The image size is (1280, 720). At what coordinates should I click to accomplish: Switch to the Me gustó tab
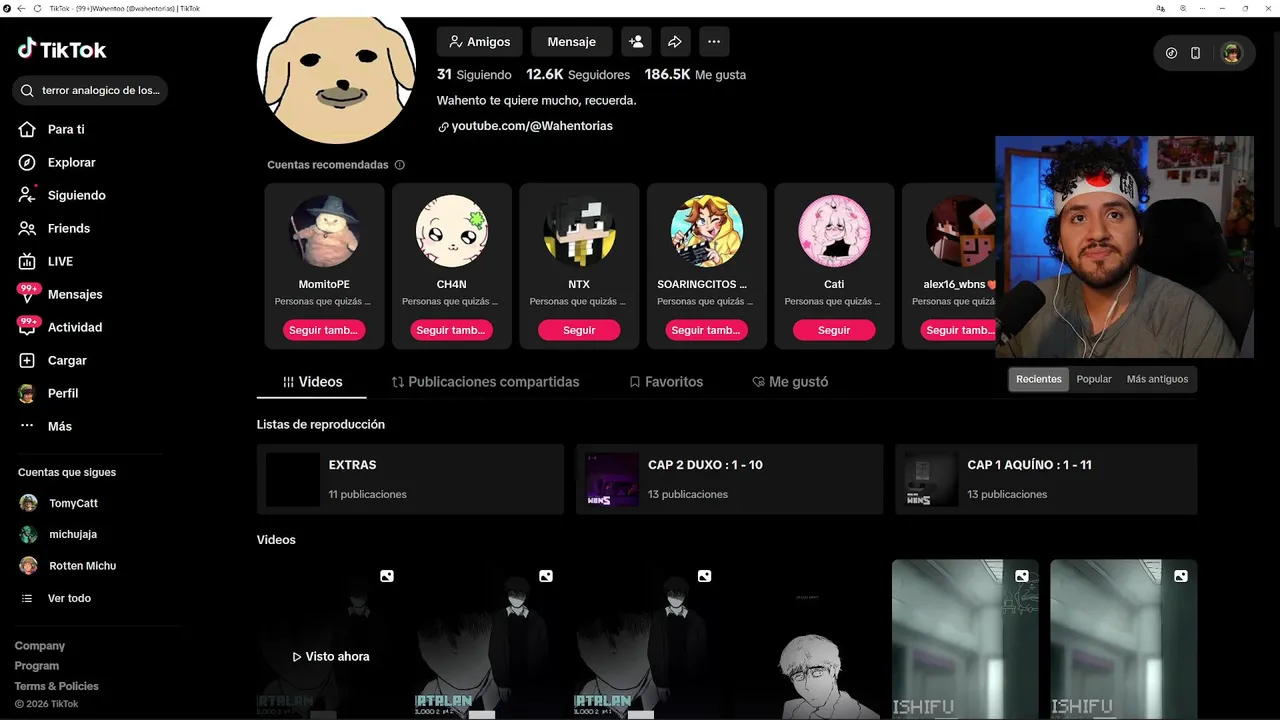click(790, 382)
